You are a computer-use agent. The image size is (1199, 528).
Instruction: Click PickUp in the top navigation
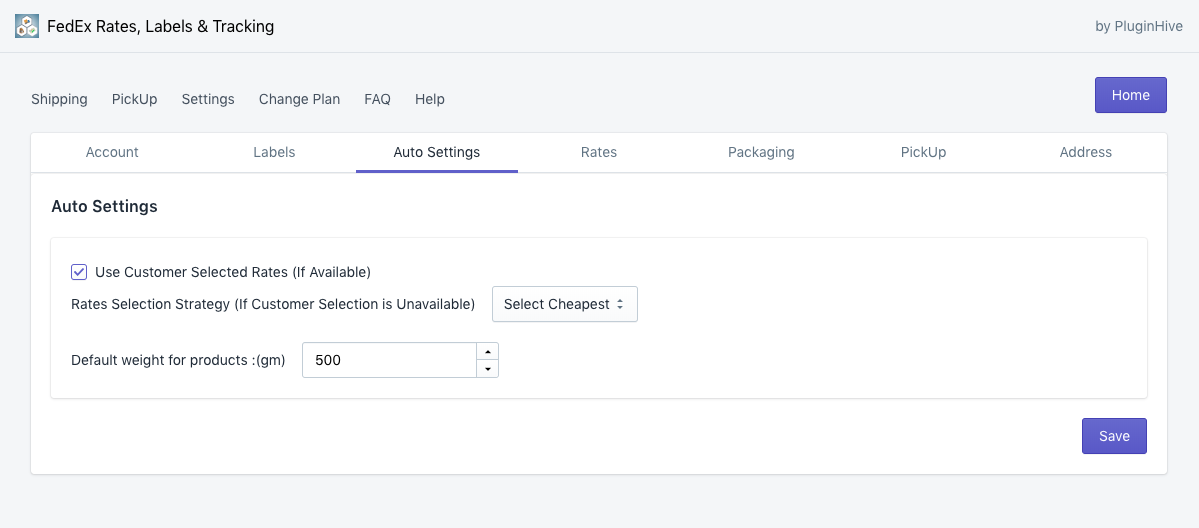click(x=134, y=99)
